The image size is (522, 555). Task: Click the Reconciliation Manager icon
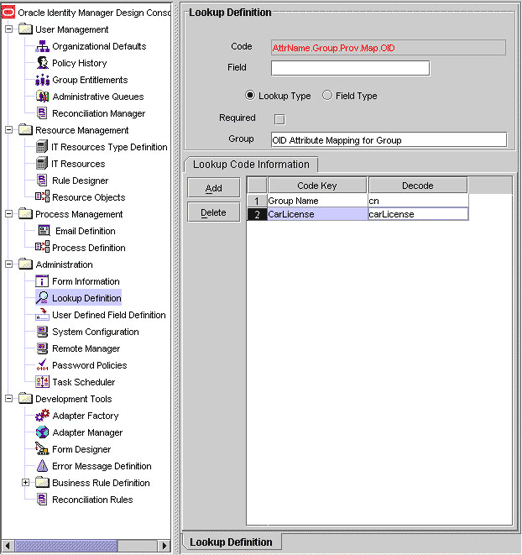point(42,113)
